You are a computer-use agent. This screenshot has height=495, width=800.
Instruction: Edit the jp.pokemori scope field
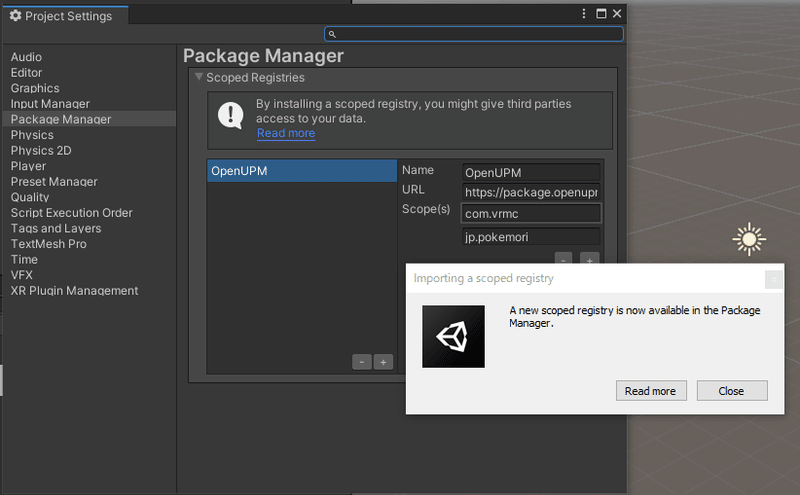(531, 237)
